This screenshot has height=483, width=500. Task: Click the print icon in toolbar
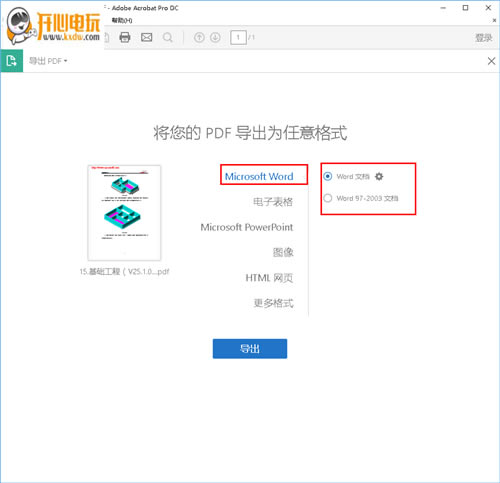click(125, 37)
